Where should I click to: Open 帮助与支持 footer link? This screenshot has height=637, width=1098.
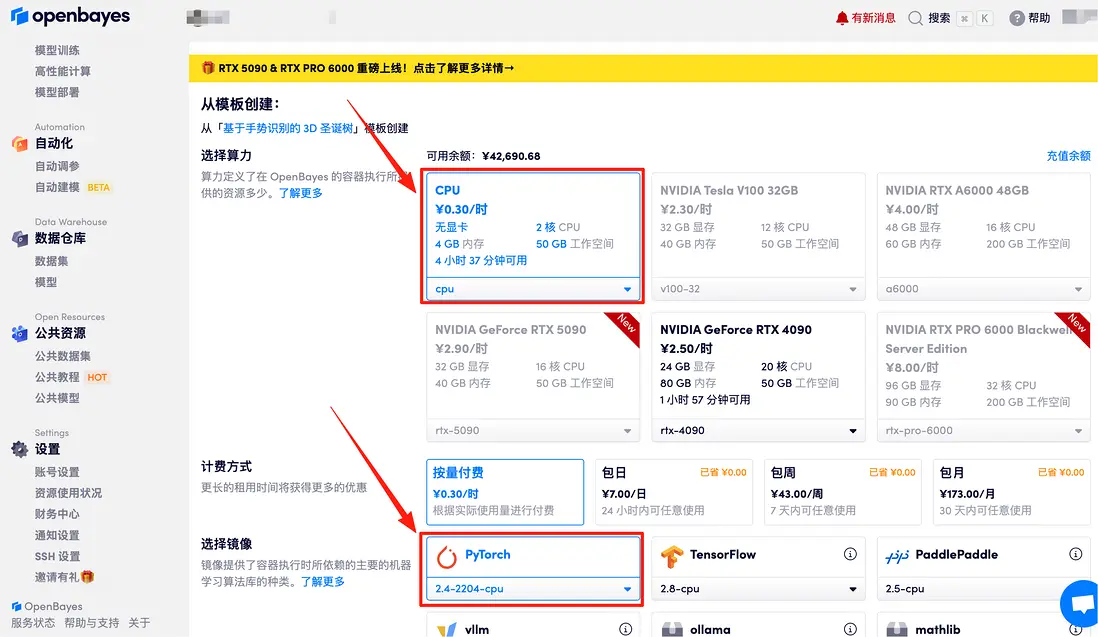(91, 622)
